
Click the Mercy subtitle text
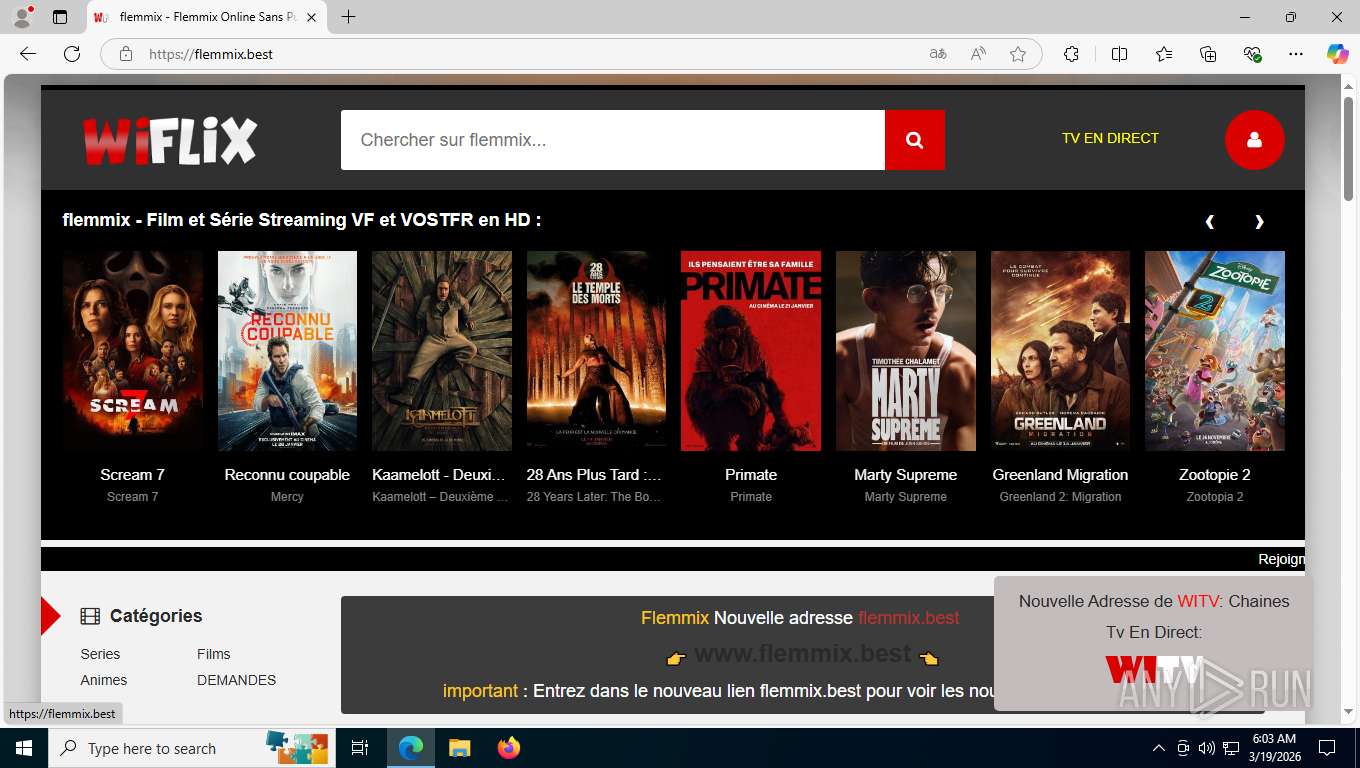pyautogui.click(x=287, y=497)
